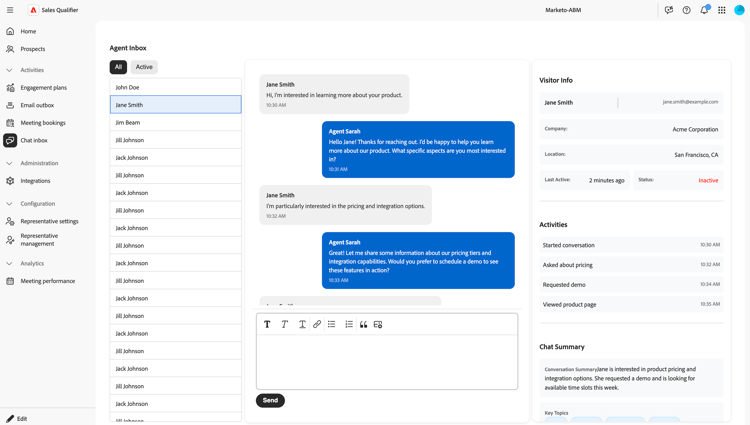Click the Inactive status value
The image size is (750, 425).
708,180
